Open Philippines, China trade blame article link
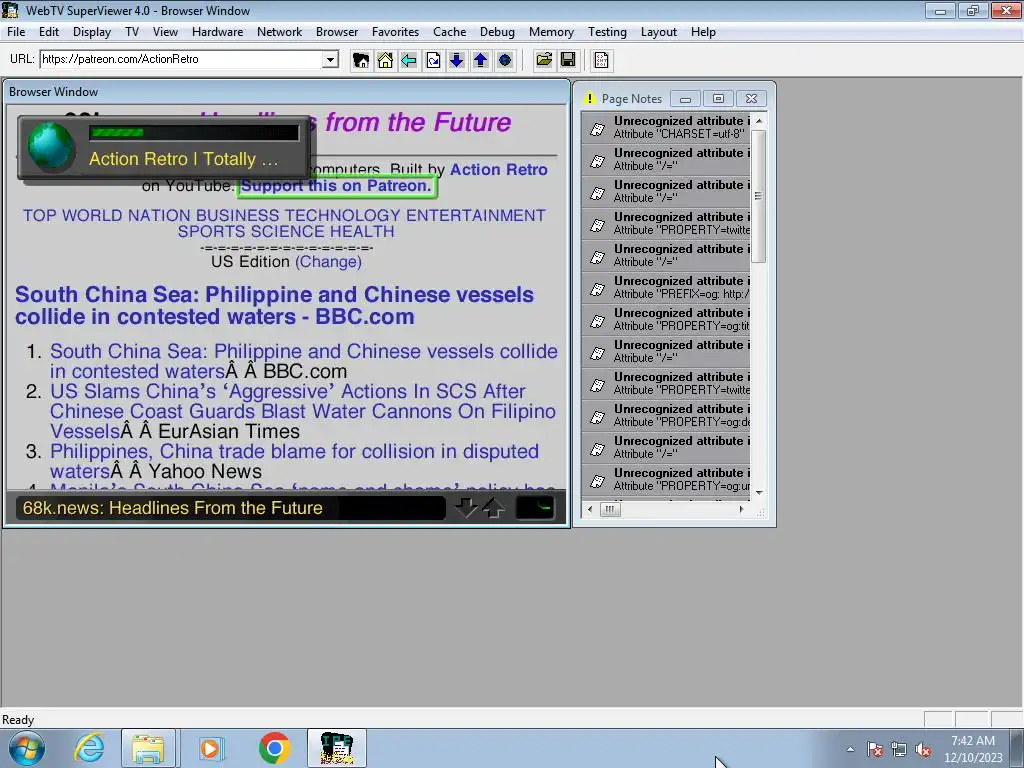 click(294, 461)
